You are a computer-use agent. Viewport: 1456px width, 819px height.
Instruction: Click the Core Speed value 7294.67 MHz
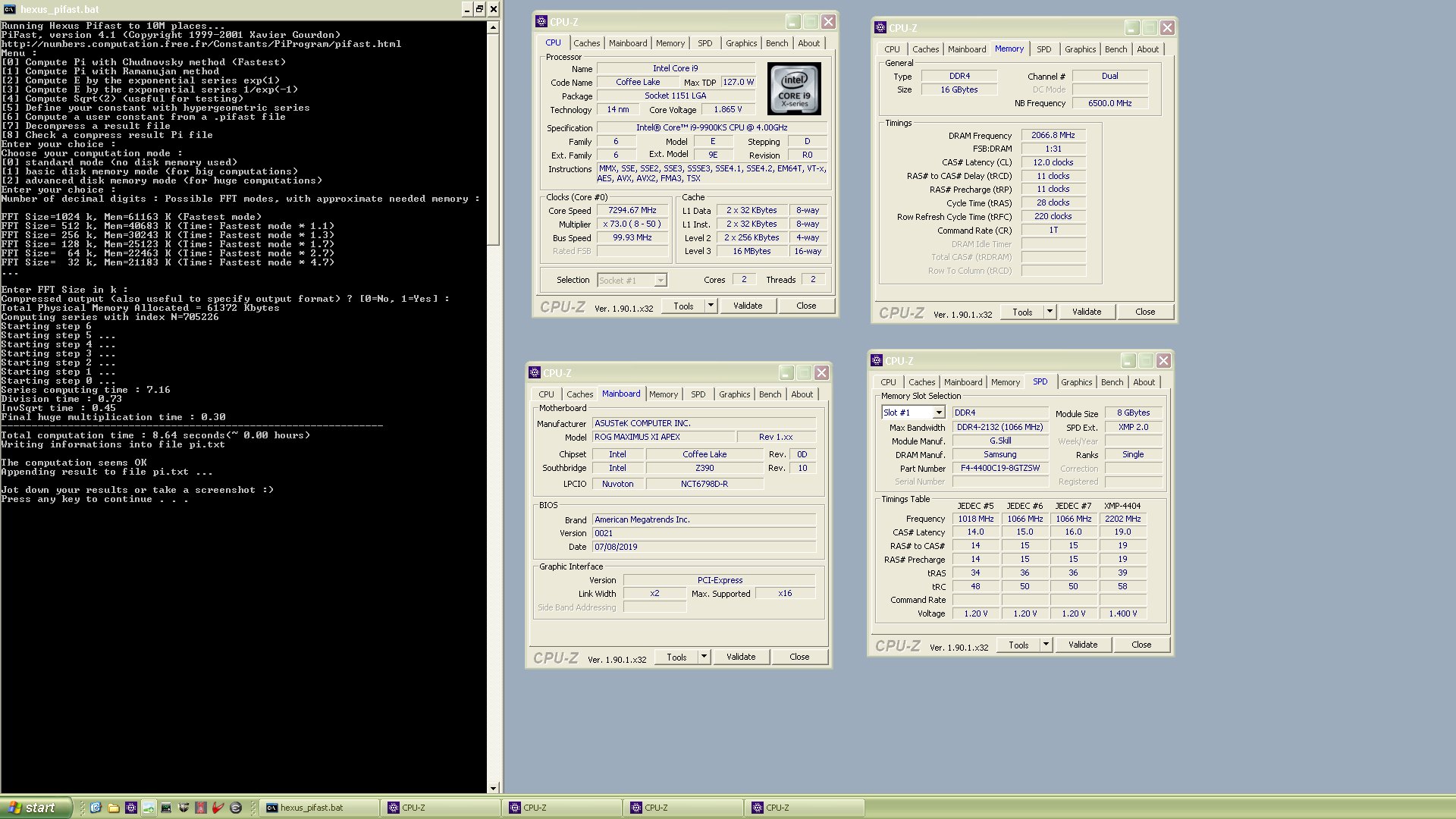(x=632, y=210)
